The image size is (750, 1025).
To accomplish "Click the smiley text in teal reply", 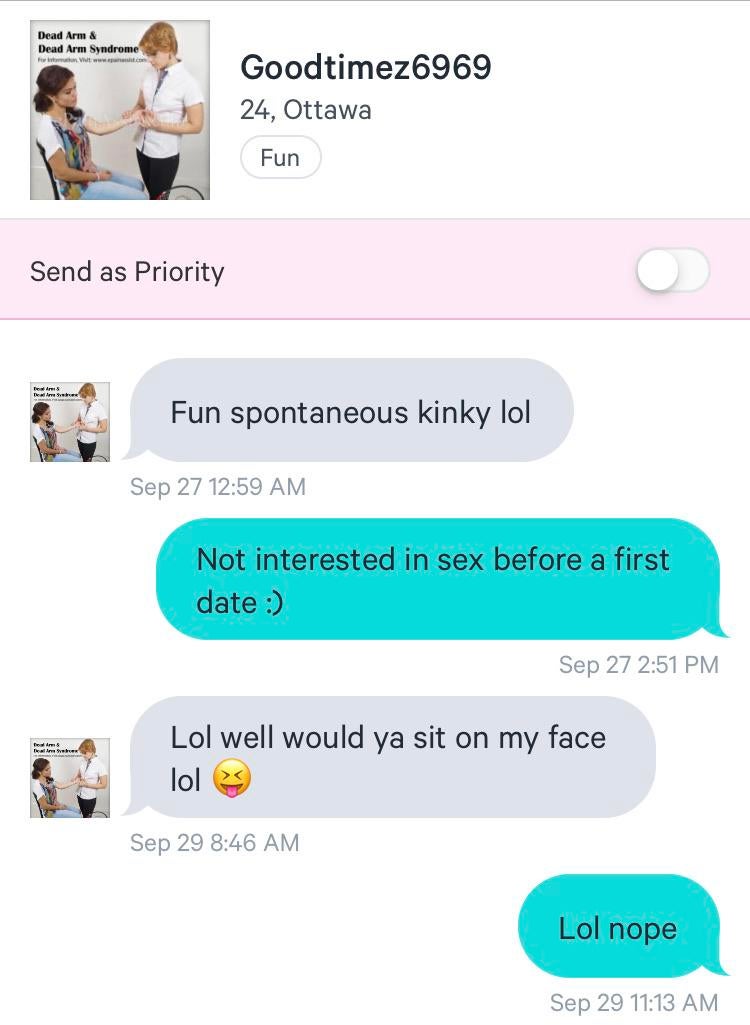I will [275, 603].
